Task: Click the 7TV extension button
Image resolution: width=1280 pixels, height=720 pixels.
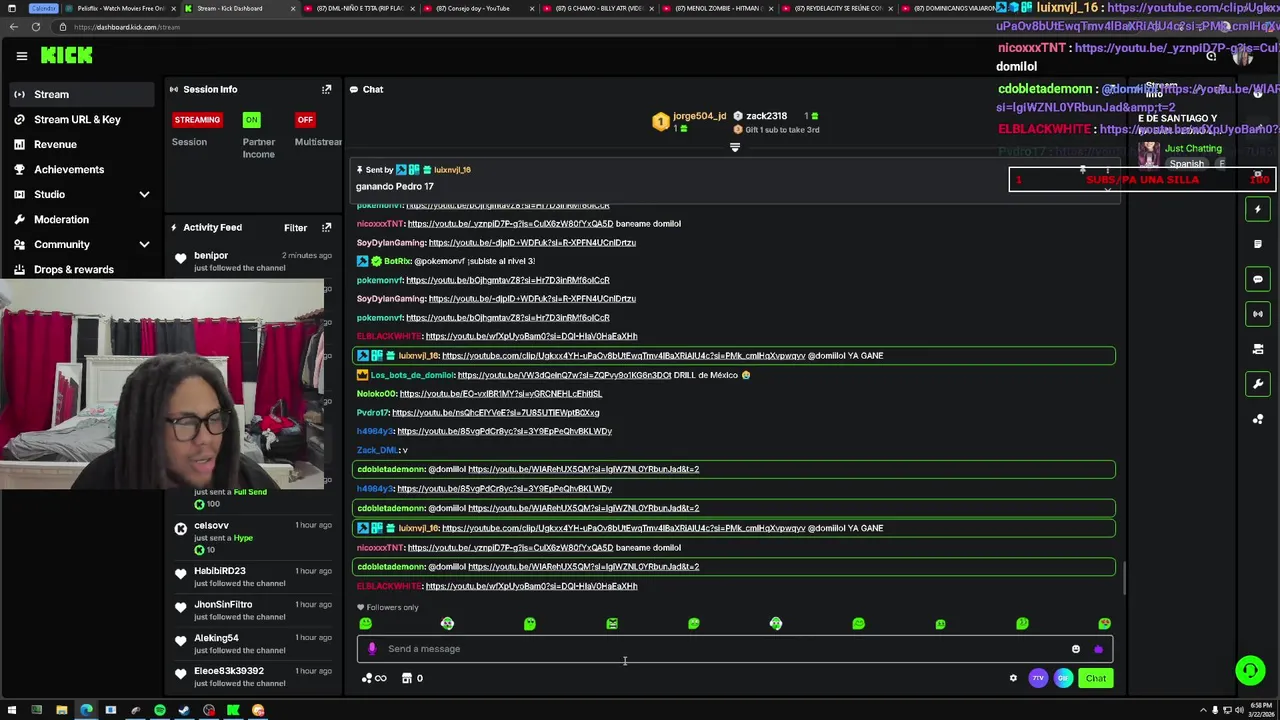Action: (1038, 678)
